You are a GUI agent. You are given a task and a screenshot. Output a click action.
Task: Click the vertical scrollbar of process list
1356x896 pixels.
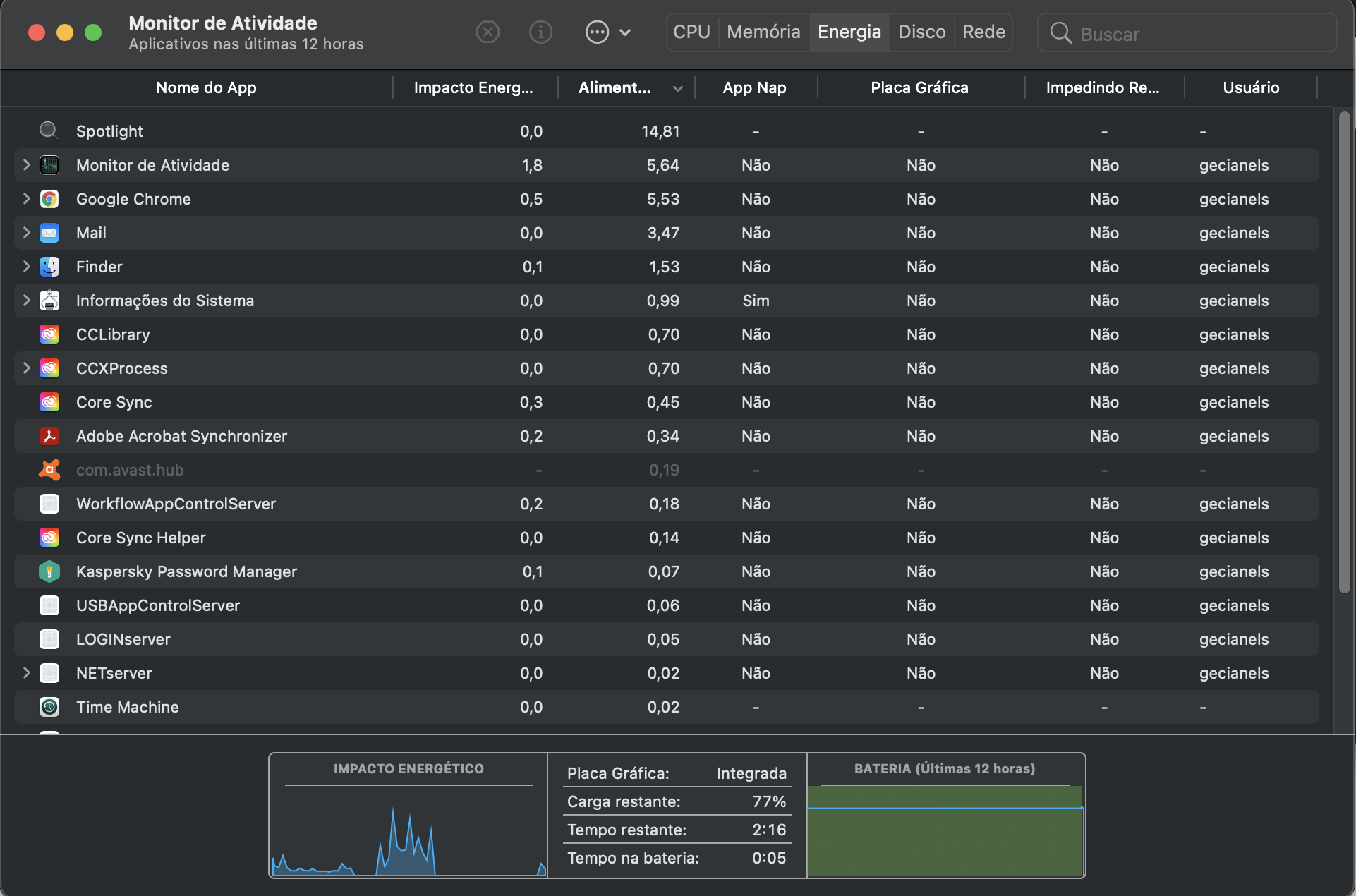coord(1345,353)
